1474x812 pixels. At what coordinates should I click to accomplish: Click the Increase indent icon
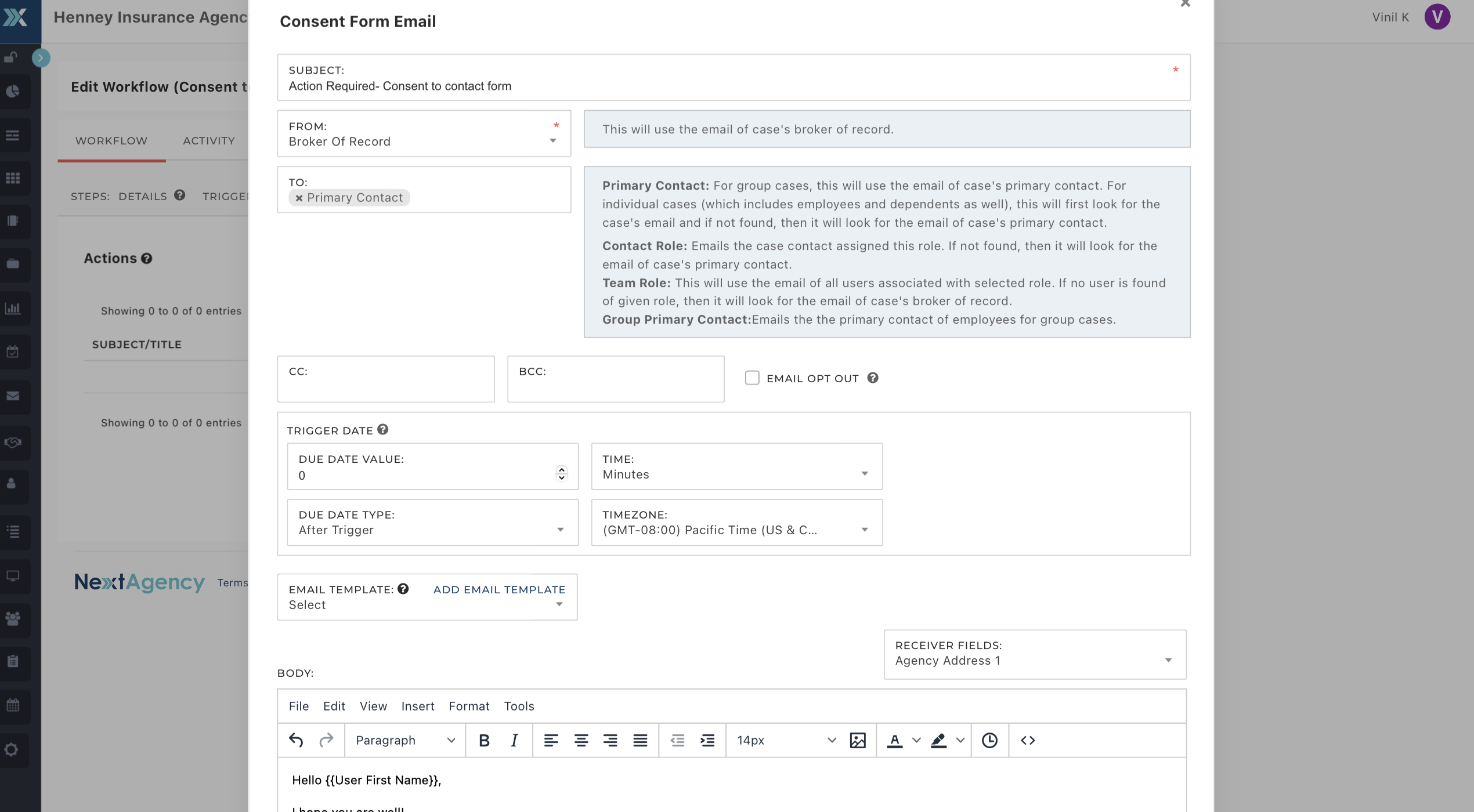[x=707, y=740]
